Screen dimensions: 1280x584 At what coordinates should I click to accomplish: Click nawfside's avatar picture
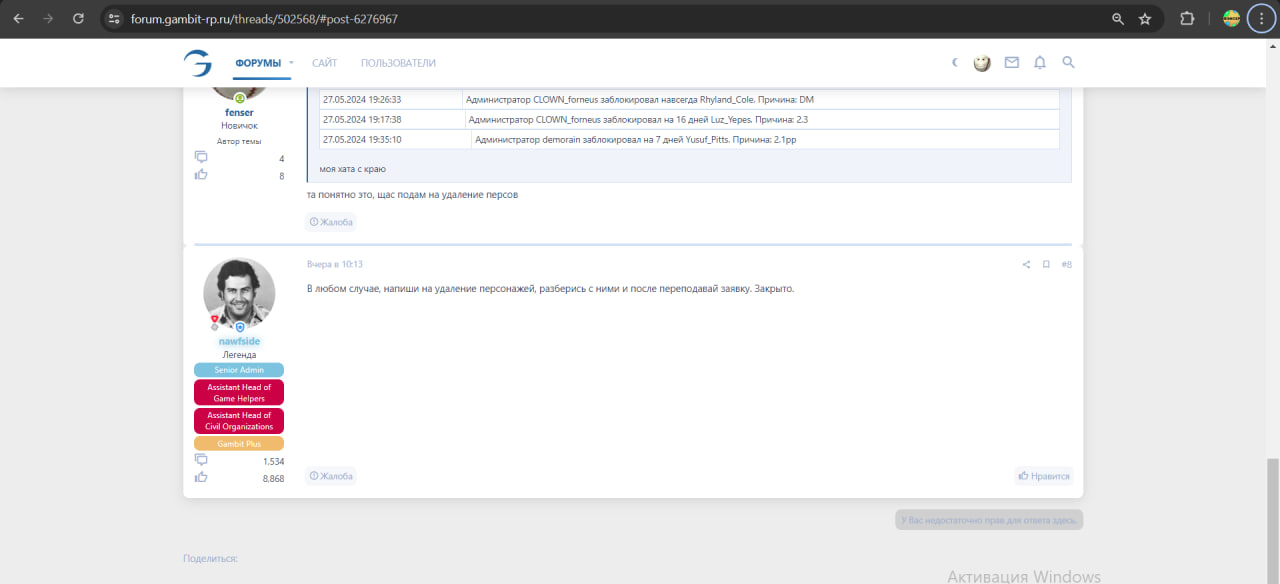pos(239,293)
